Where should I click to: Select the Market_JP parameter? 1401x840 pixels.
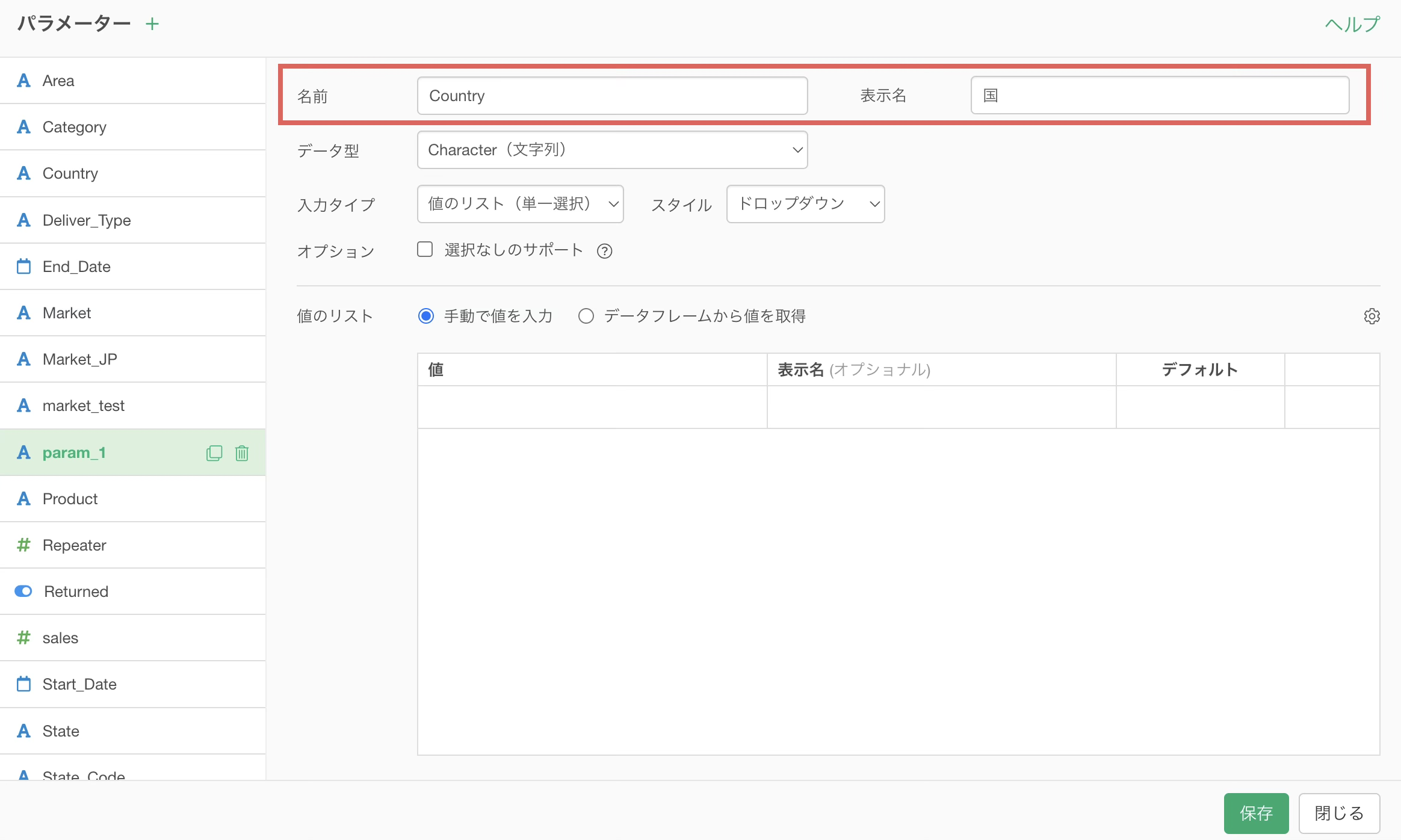coord(132,359)
